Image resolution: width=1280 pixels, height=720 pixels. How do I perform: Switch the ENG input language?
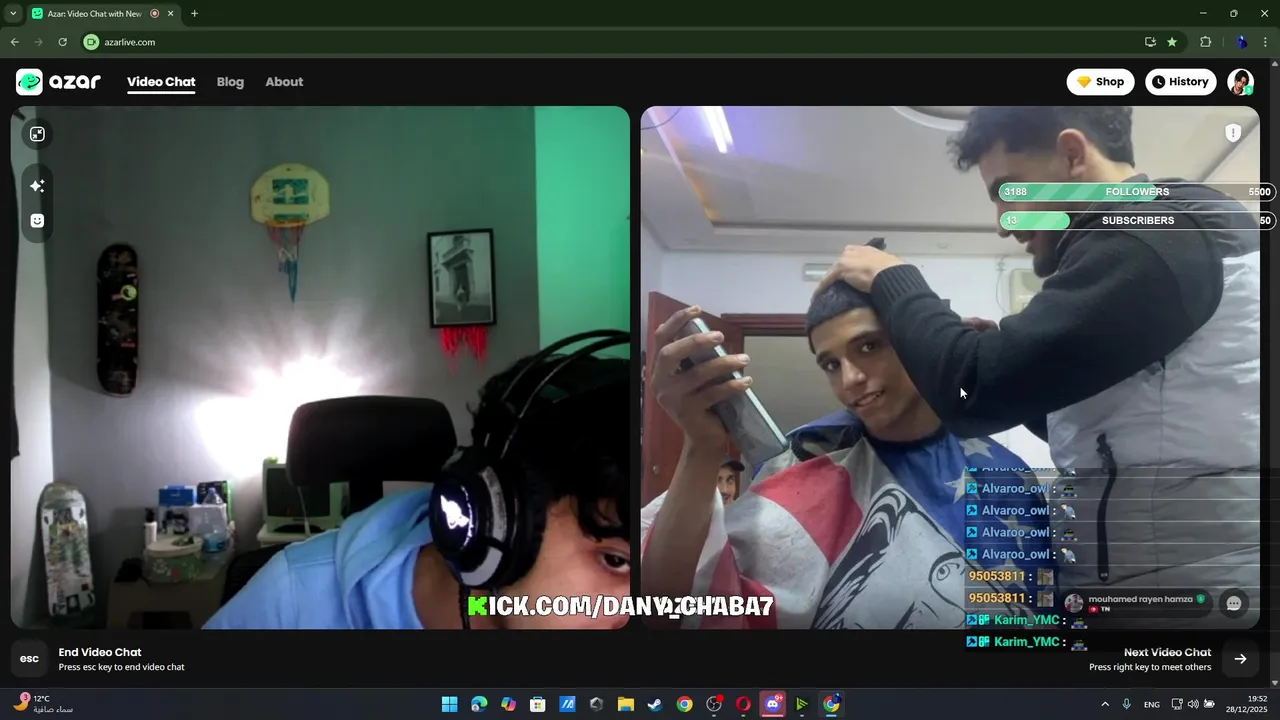click(x=1152, y=704)
